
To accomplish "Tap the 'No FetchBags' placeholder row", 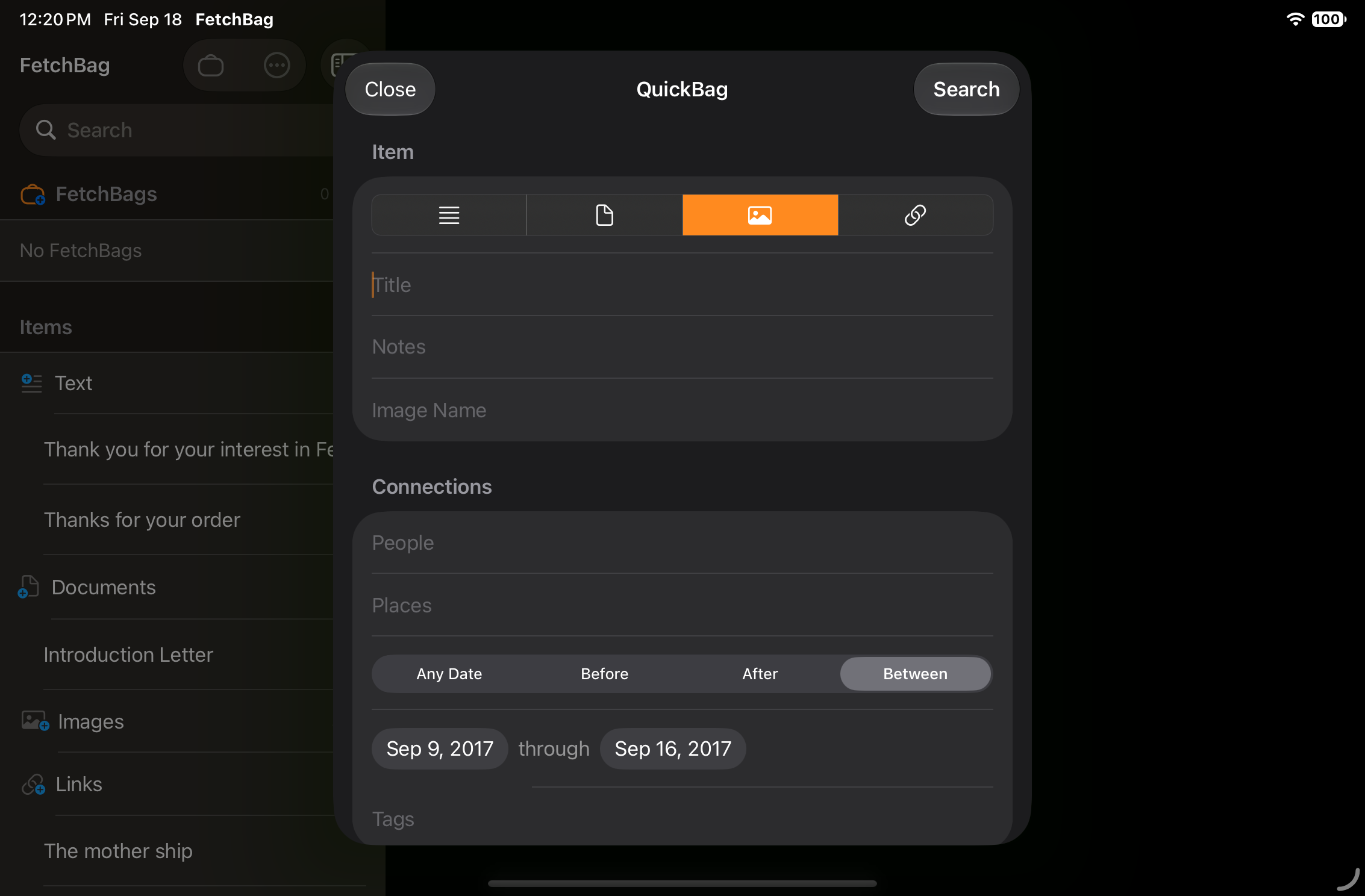I will pyautogui.click(x=167, y=250).
